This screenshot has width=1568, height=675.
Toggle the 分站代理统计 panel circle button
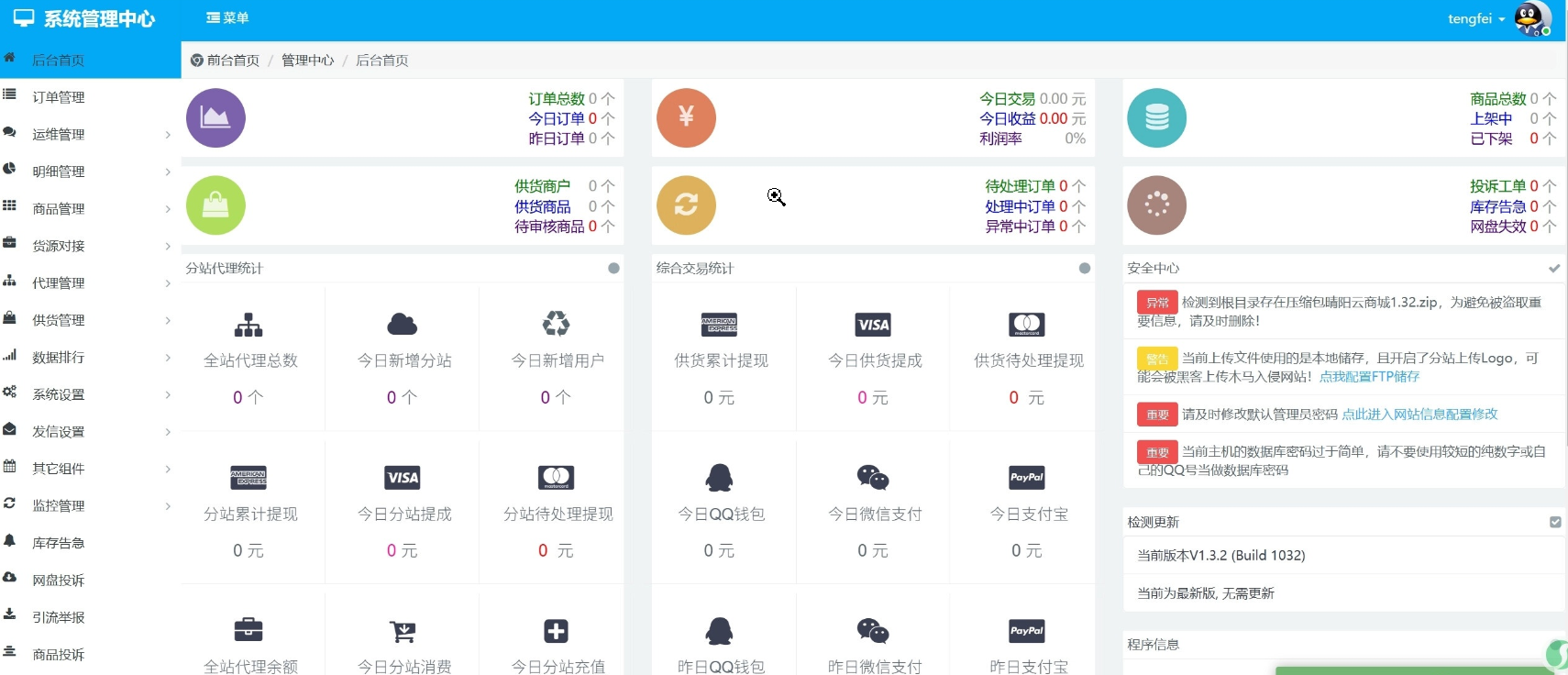coord(613,268)
